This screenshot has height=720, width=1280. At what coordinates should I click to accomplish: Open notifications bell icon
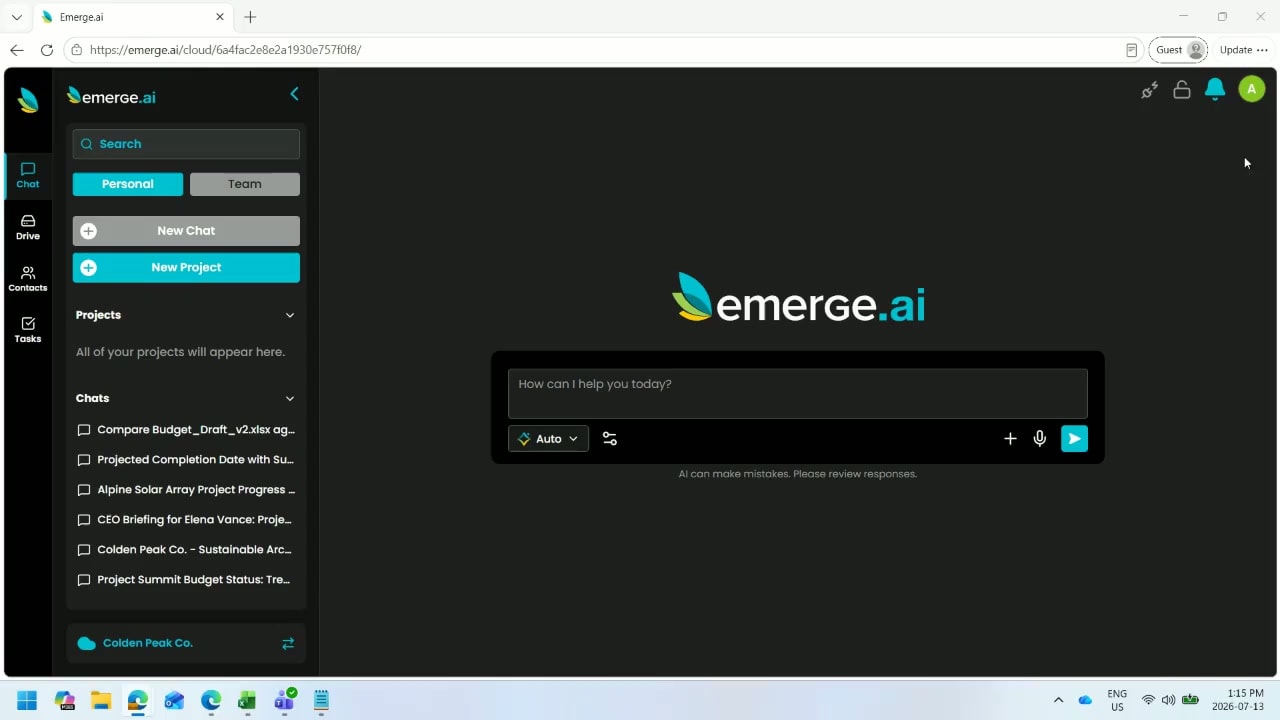click(x=1215, y=90)
